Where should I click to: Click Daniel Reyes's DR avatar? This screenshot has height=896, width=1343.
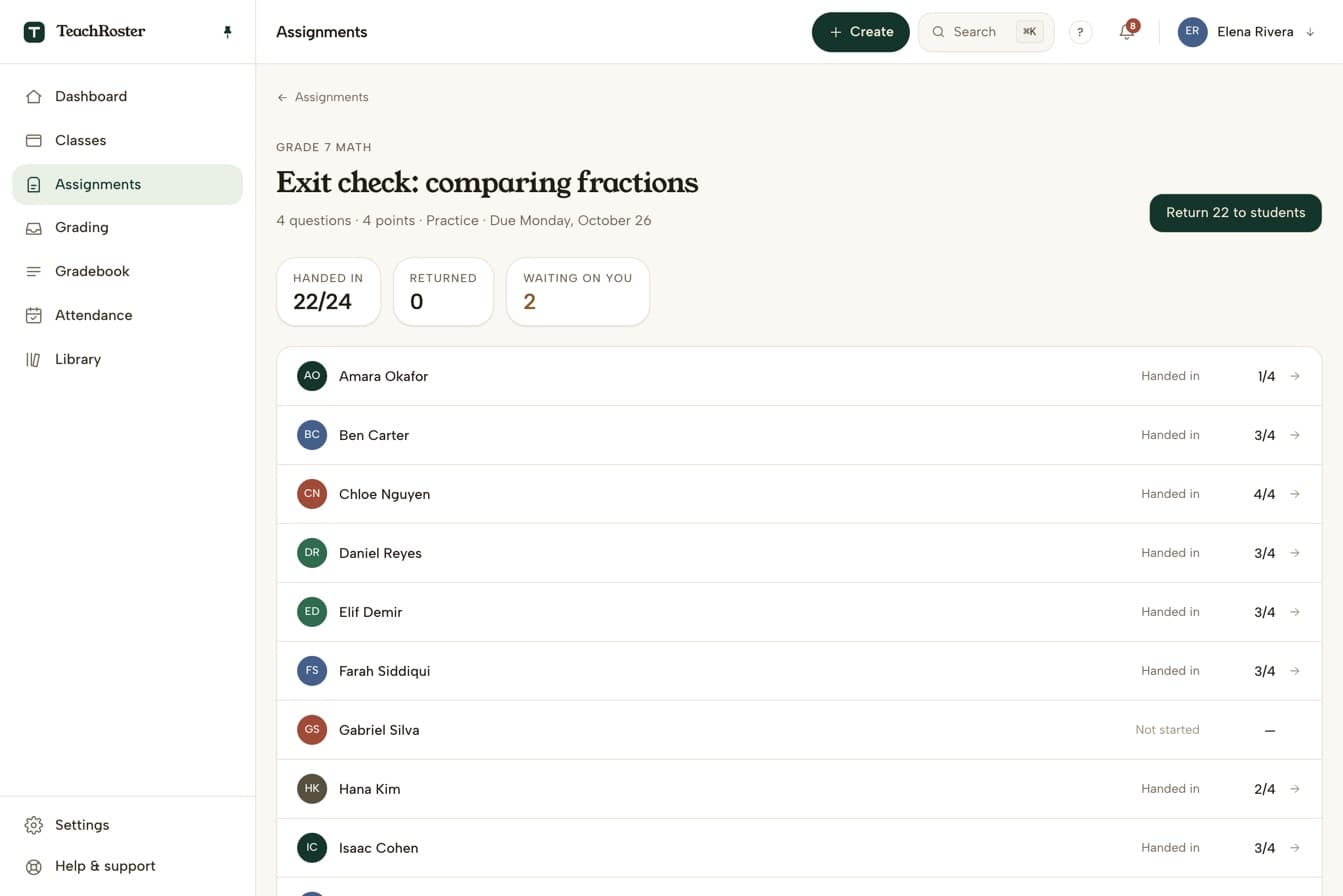(x=312, y=553)
